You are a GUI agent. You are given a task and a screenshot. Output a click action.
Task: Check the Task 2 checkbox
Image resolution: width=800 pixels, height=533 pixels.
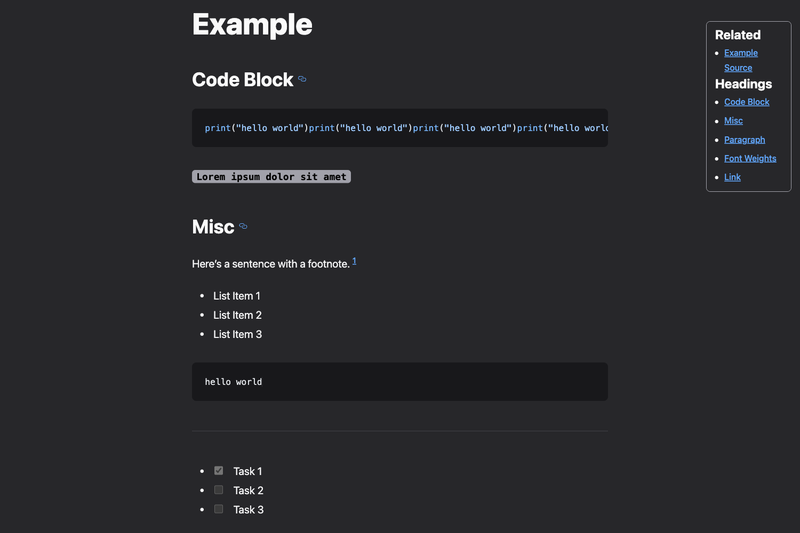[x=218, y=490]
